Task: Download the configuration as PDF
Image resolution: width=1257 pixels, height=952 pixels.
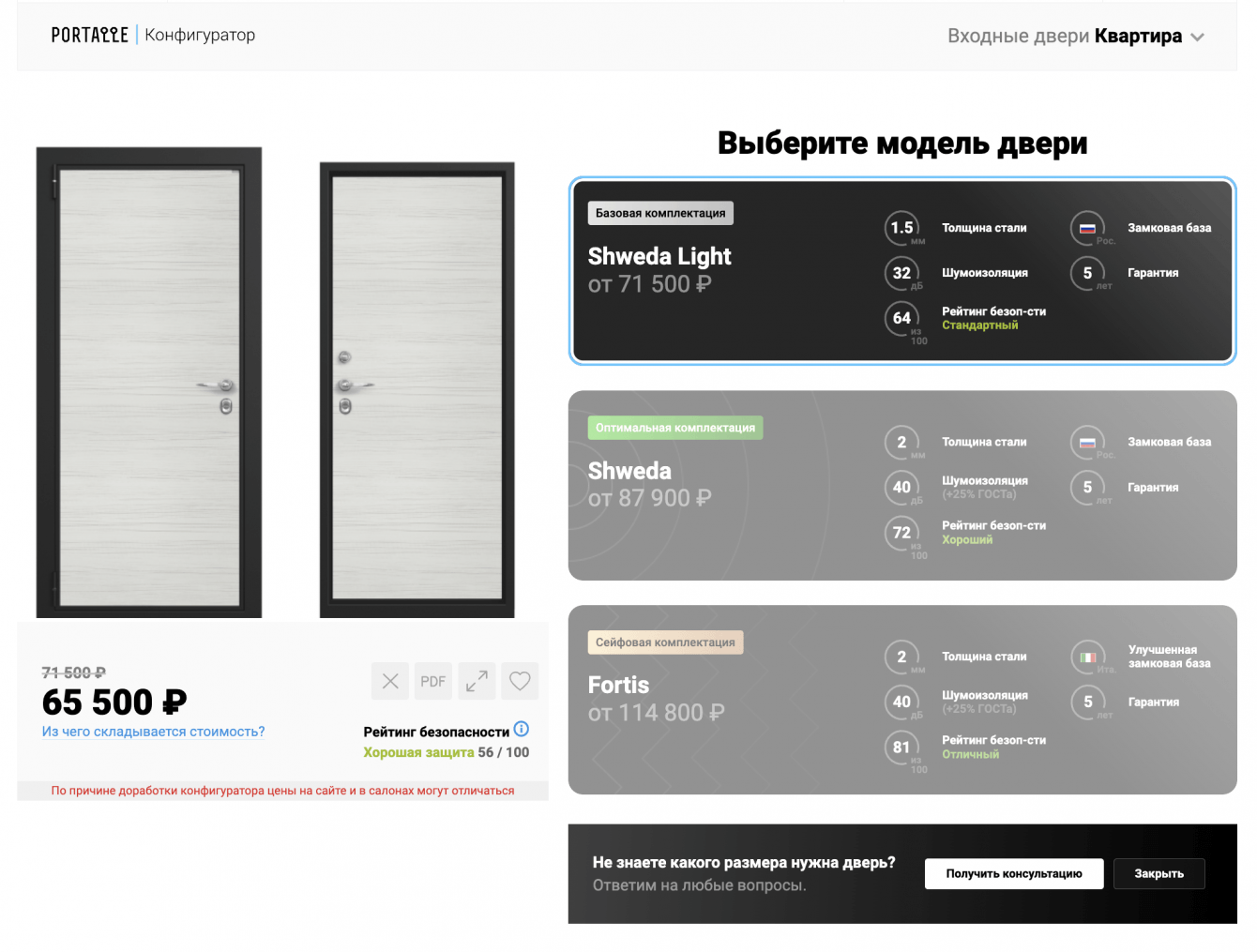Action: point(433,681)
